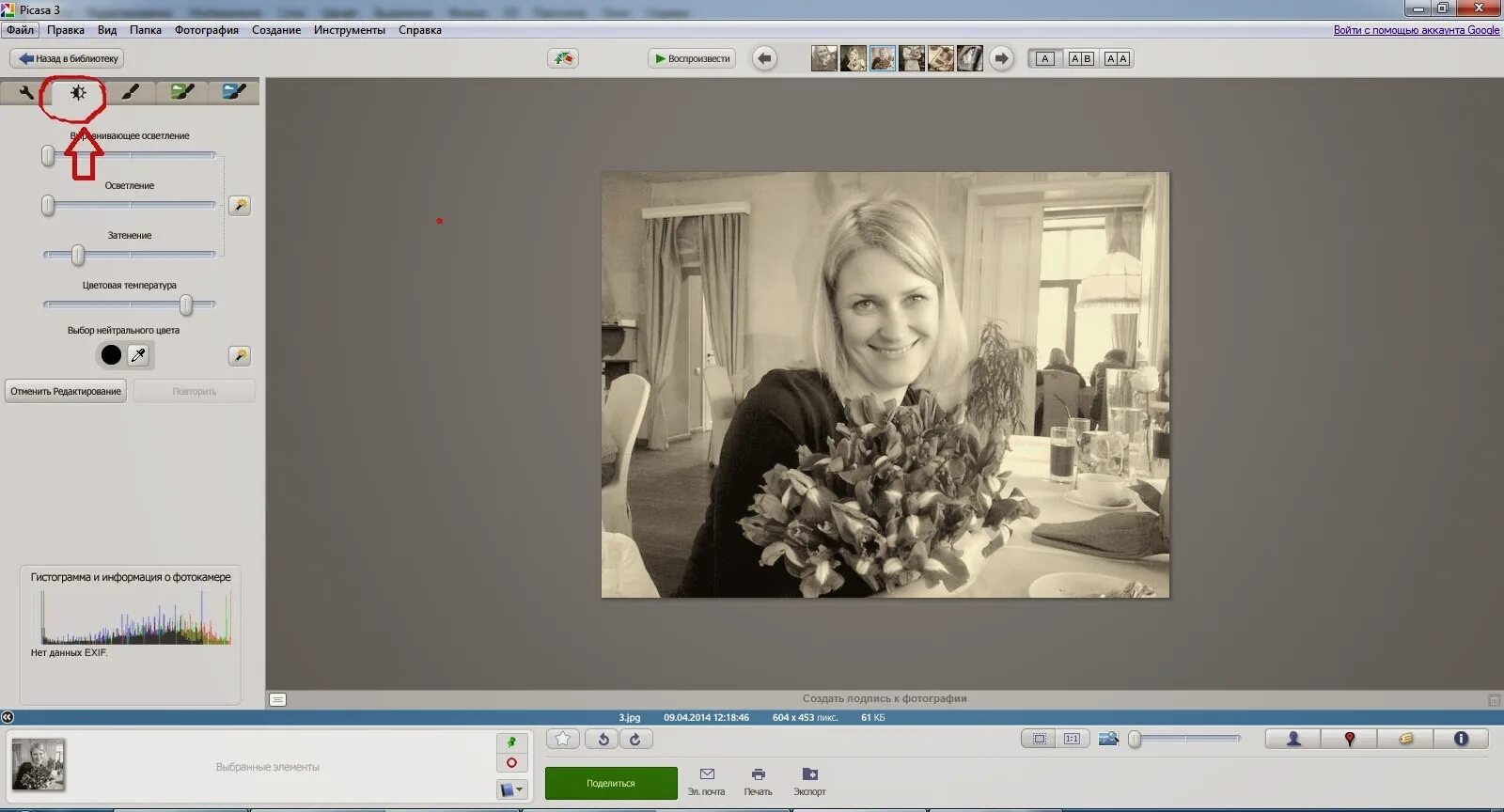Image resolution: width=1504 pixels, height=812 pixels.
Task: Select the lighting and color tuning tab
Action: (78, 92)
